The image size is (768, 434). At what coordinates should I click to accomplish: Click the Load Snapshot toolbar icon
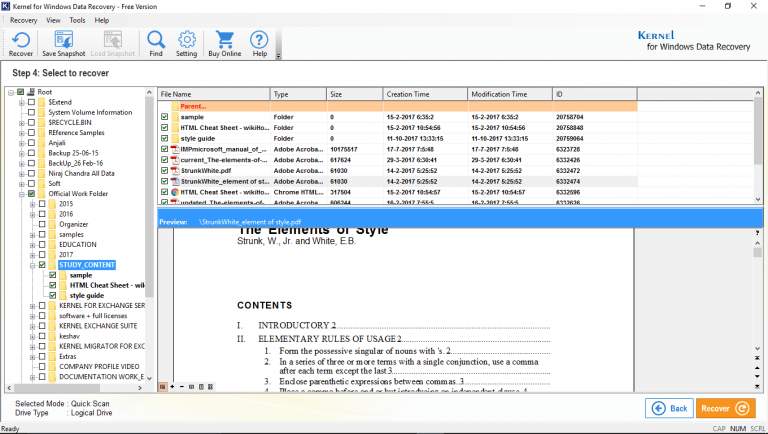click(x=113, y=40)
